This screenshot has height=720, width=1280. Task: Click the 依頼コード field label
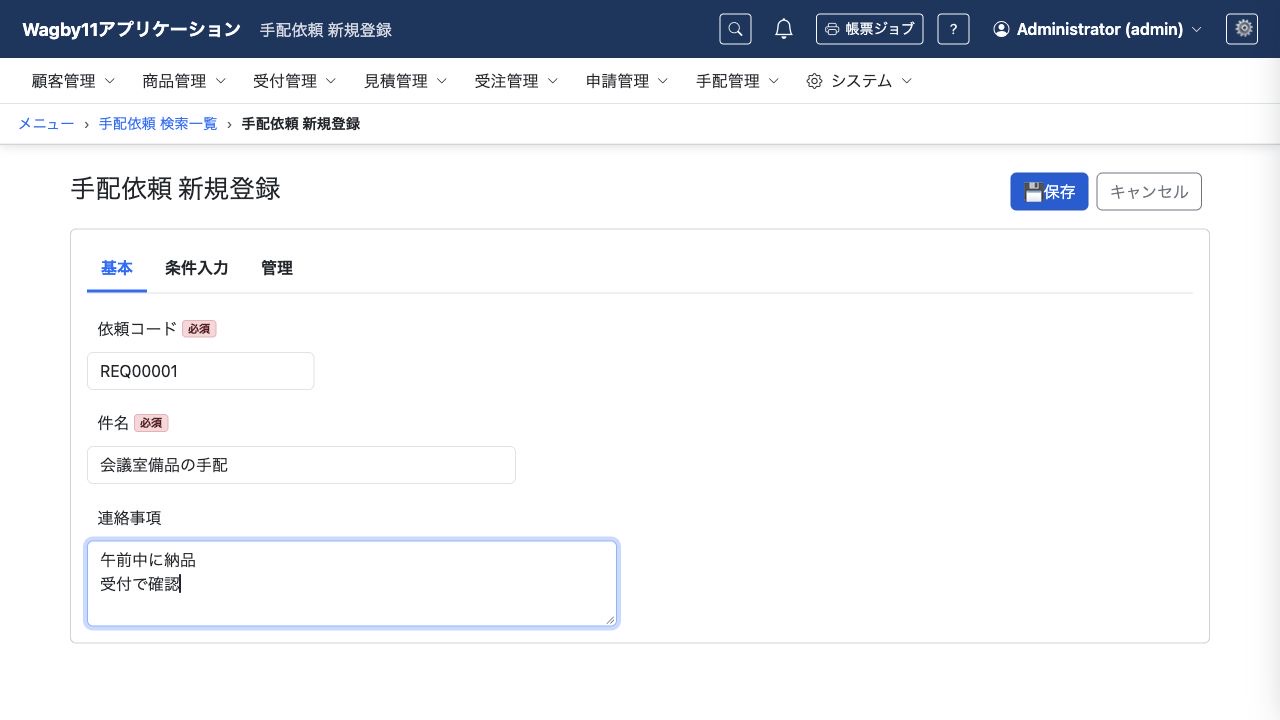[x=137, y=328]
